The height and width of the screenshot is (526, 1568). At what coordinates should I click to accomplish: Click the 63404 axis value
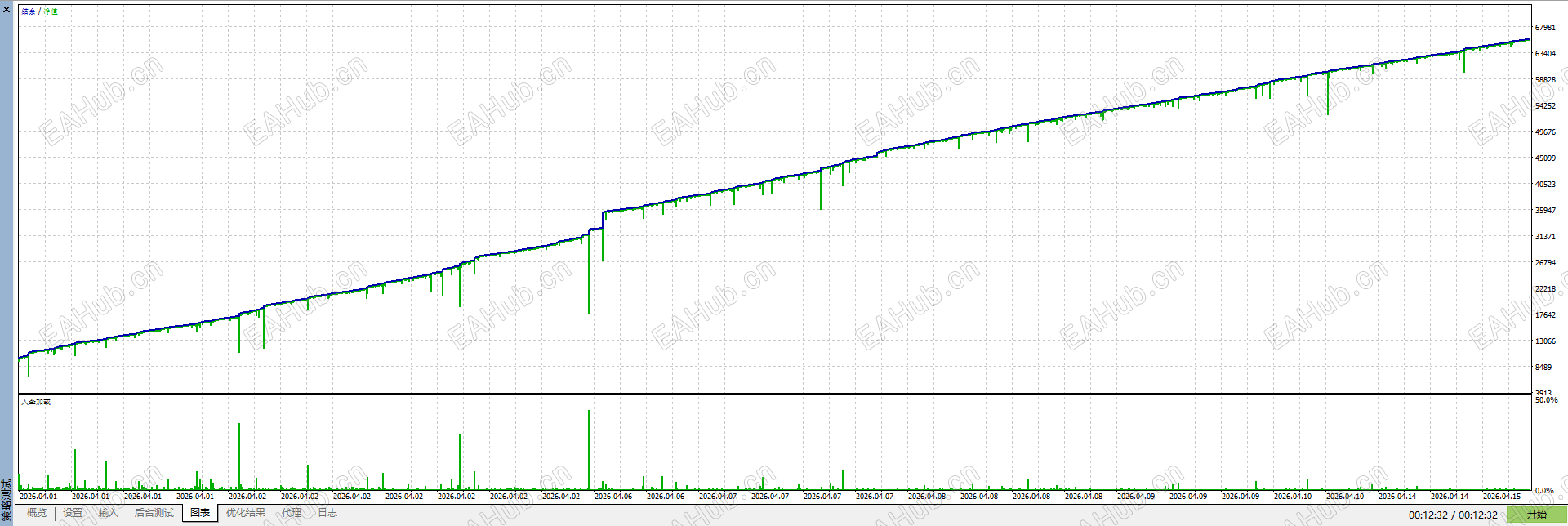1545,54
